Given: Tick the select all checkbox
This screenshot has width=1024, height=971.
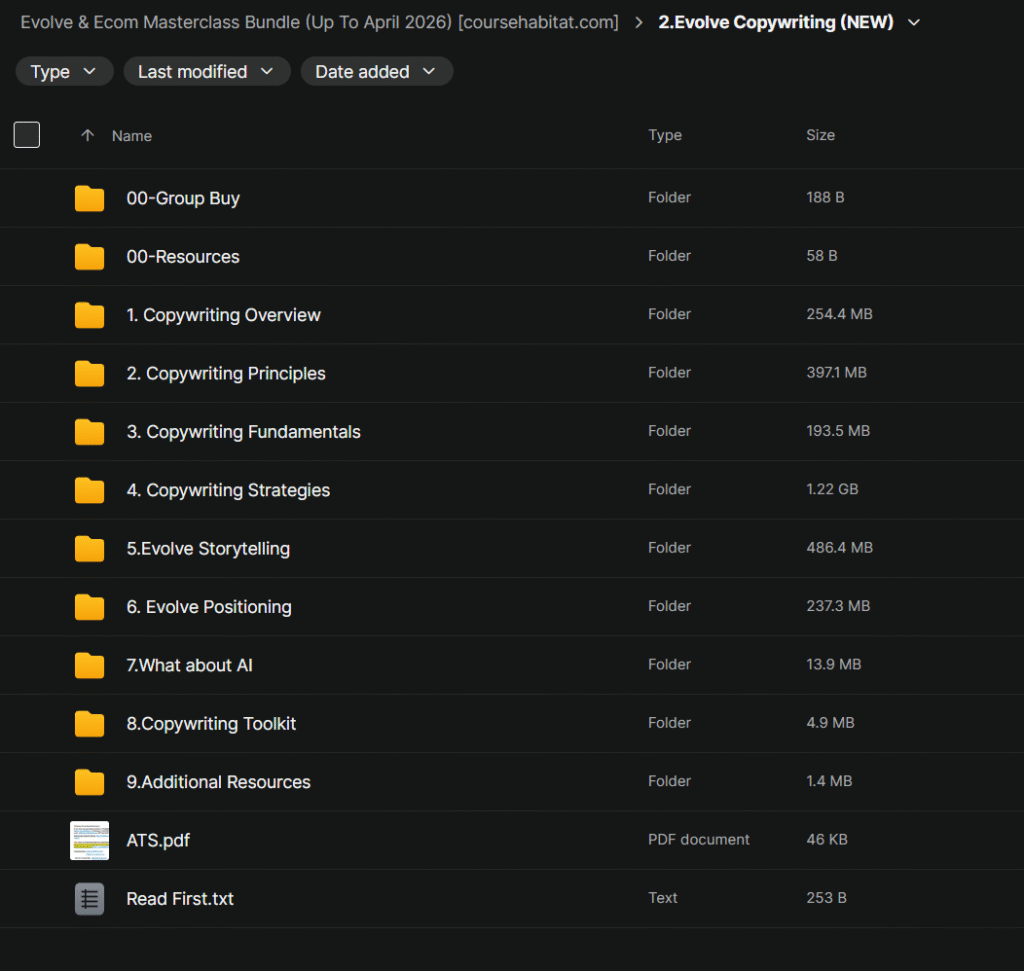Looking at the screenshot, I should (x=27, y=135).
